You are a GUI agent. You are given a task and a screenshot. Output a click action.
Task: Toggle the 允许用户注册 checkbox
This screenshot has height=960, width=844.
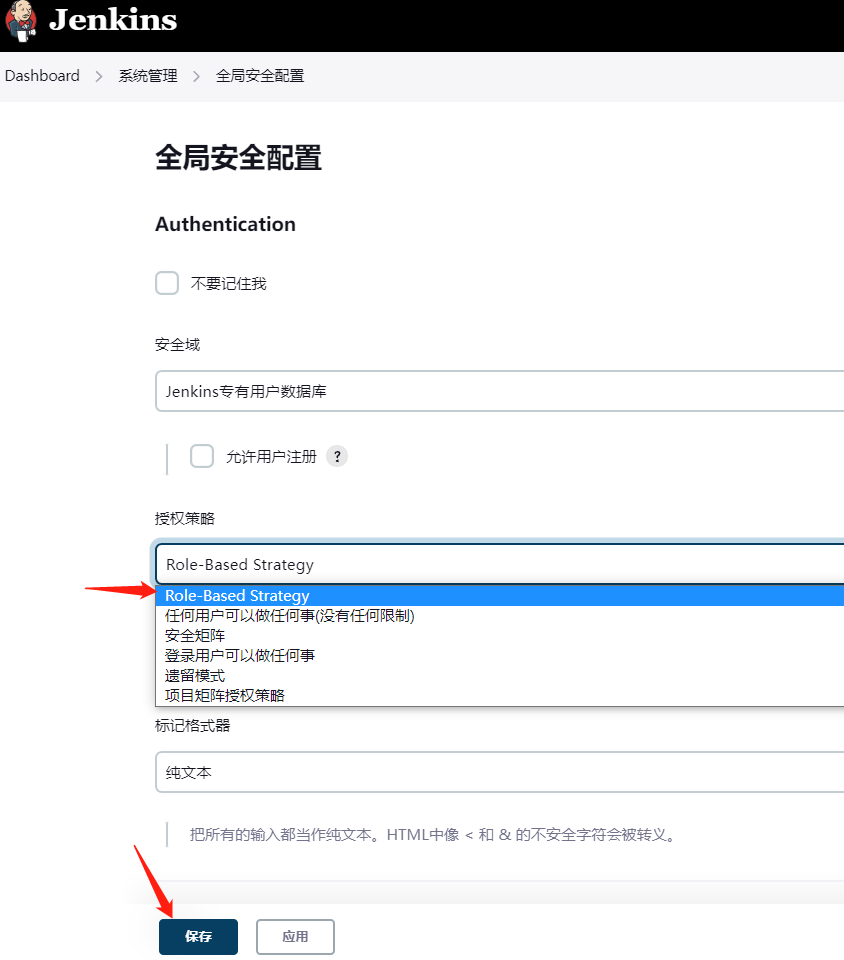pos(202,457)
